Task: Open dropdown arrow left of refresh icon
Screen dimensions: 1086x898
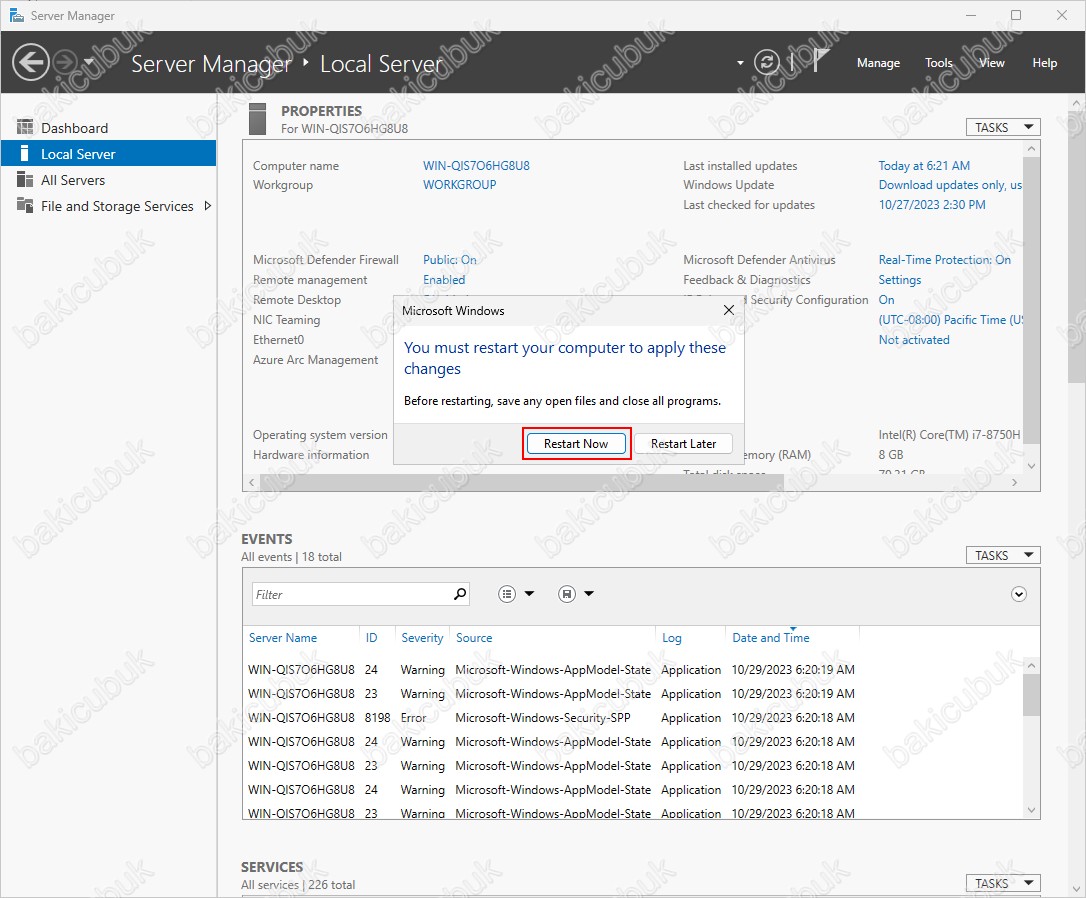Action: (x=740, y=63)
